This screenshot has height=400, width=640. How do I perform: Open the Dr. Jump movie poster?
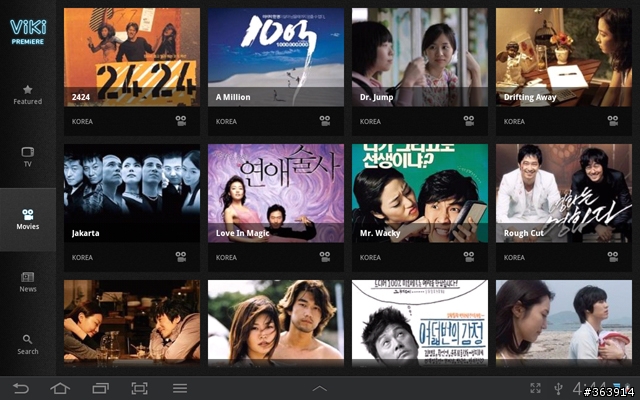coord(420,57)
